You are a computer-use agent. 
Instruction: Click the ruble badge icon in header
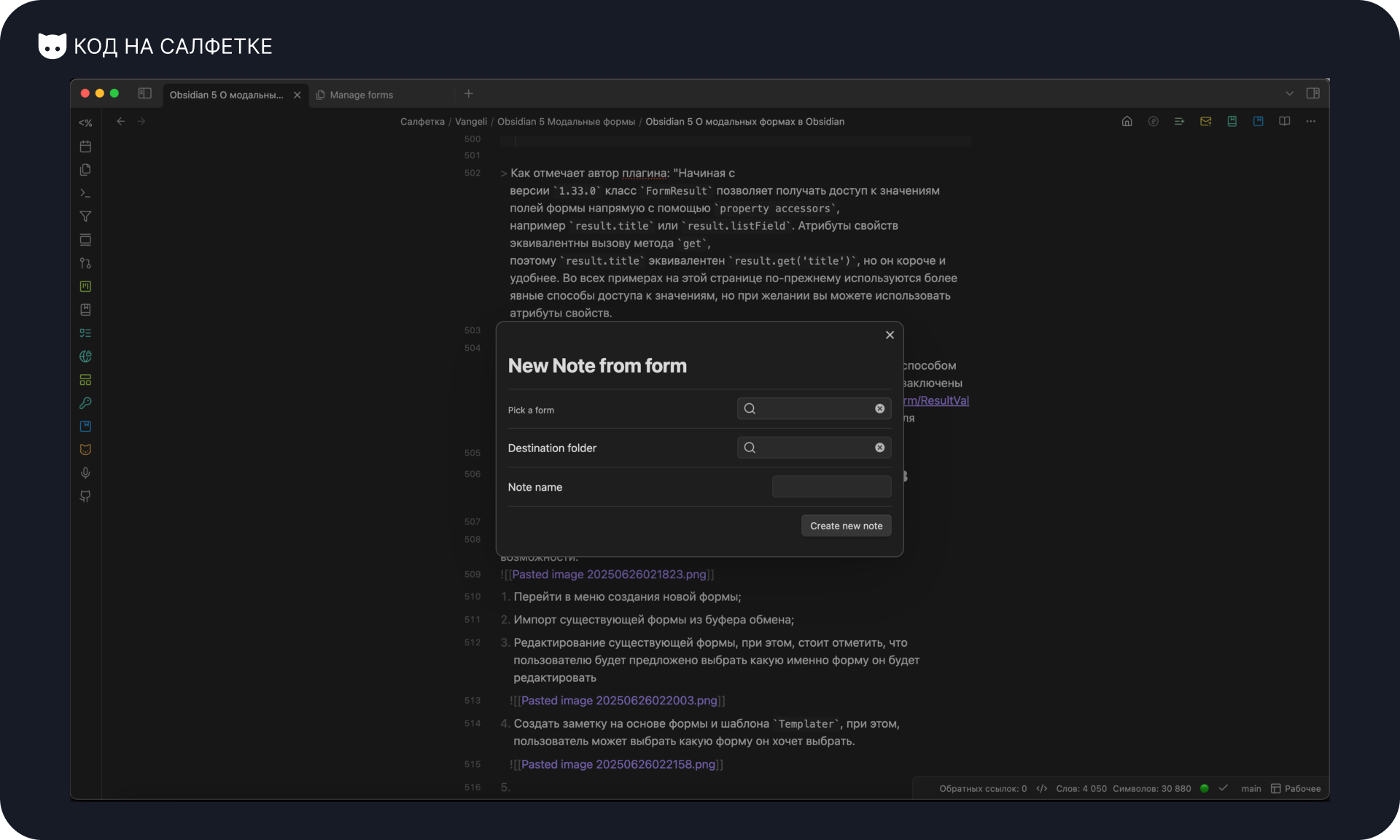1154,122
